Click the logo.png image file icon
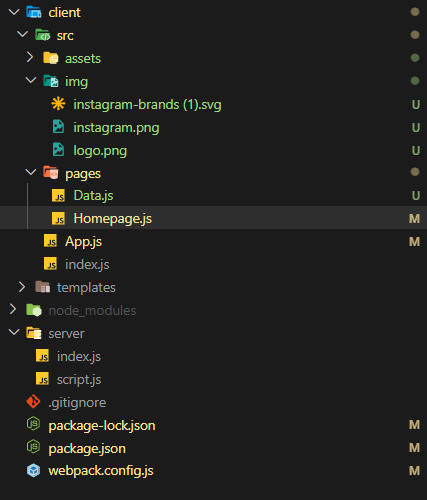Screen dimensions: 427x500 59,150
